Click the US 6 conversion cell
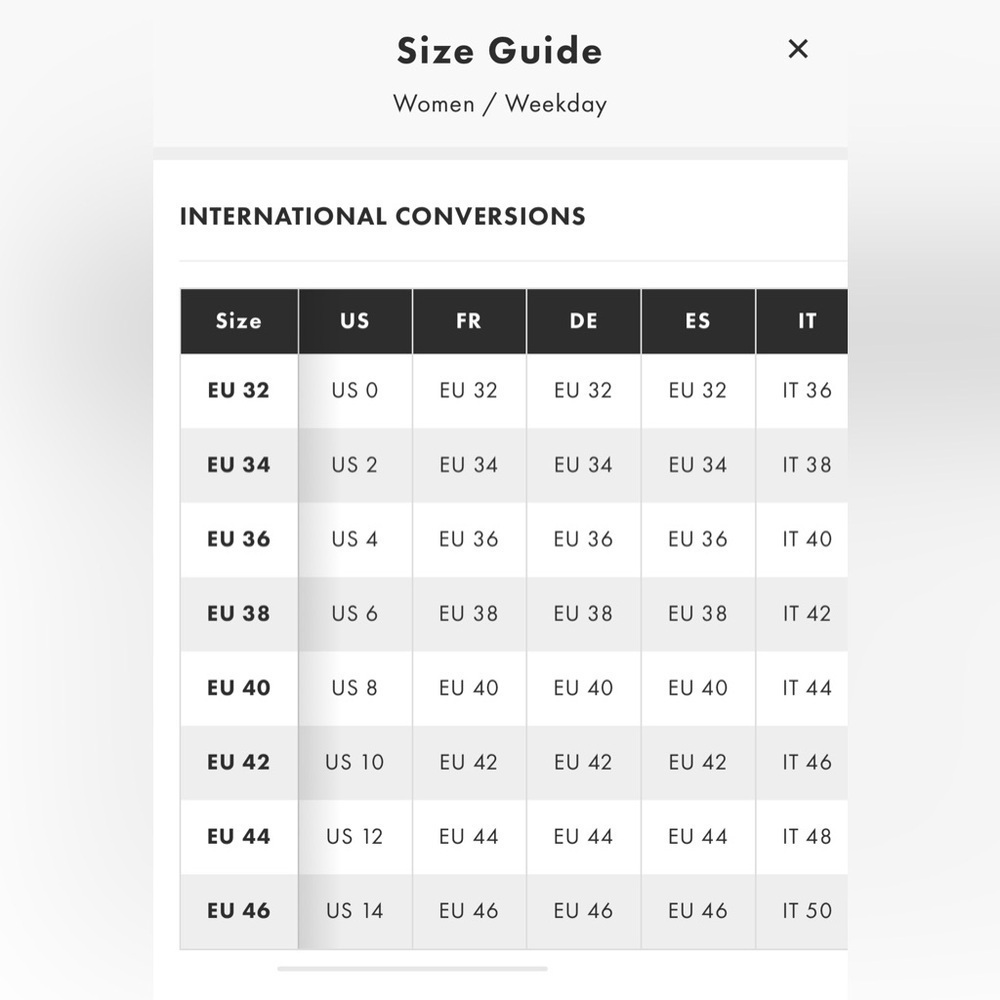1000x1000 pixels. pyautogui.click(x=355, y=614)
